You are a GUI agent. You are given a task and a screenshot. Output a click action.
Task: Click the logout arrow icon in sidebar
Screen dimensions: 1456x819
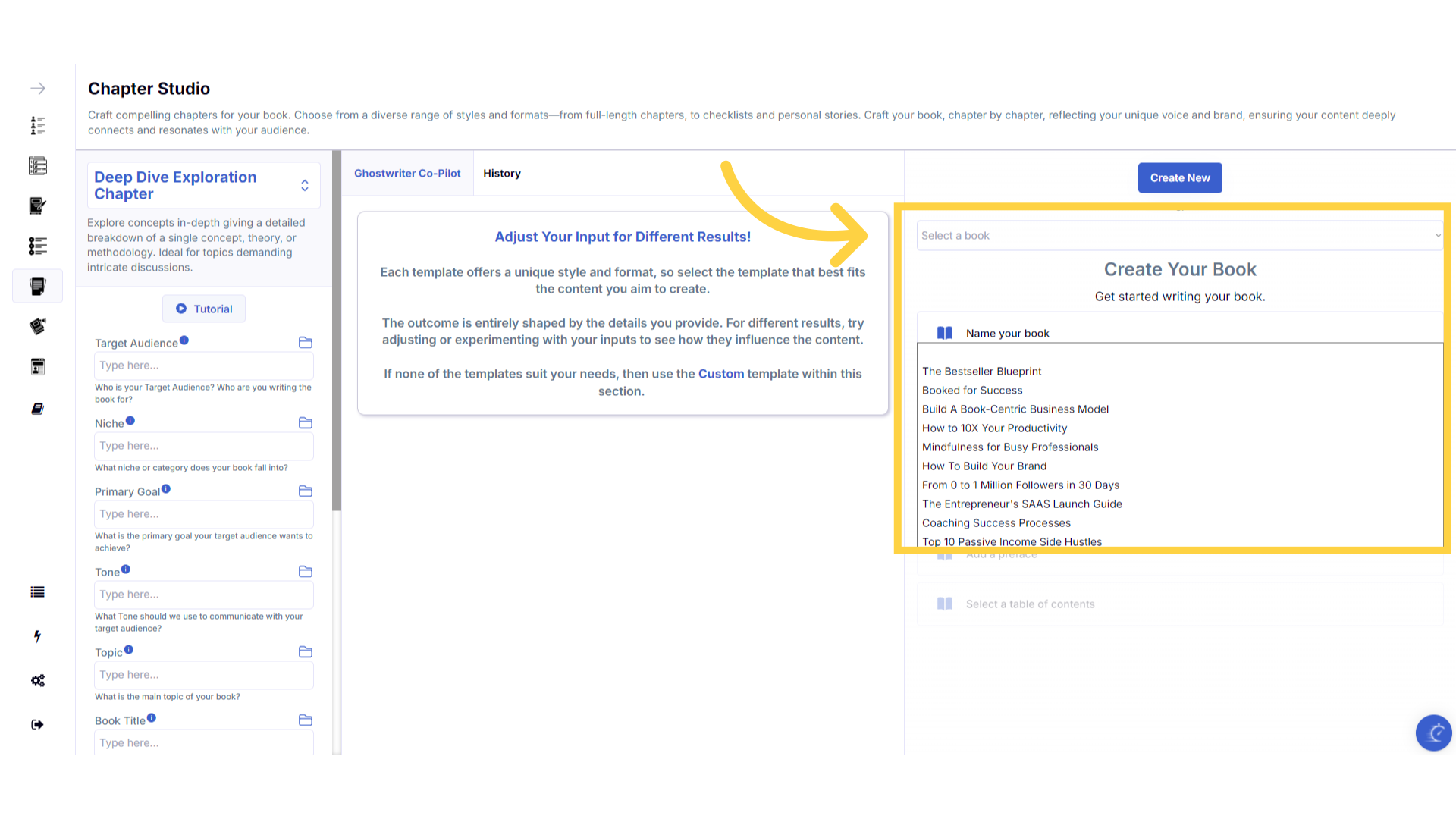coord(38,724)
